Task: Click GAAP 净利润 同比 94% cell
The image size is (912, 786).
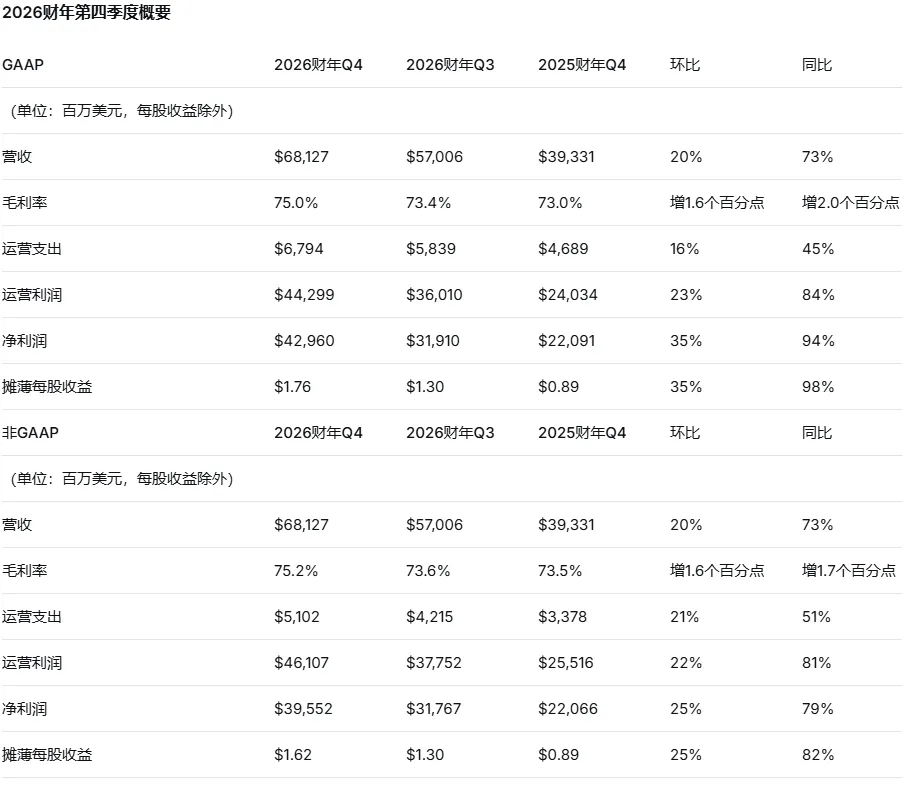Action: pyautogui.click(x=818, y=340)
